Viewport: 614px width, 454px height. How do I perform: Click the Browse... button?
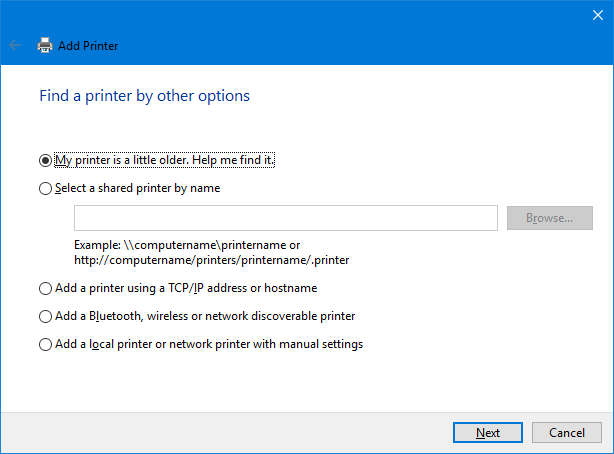coord(549,218)
